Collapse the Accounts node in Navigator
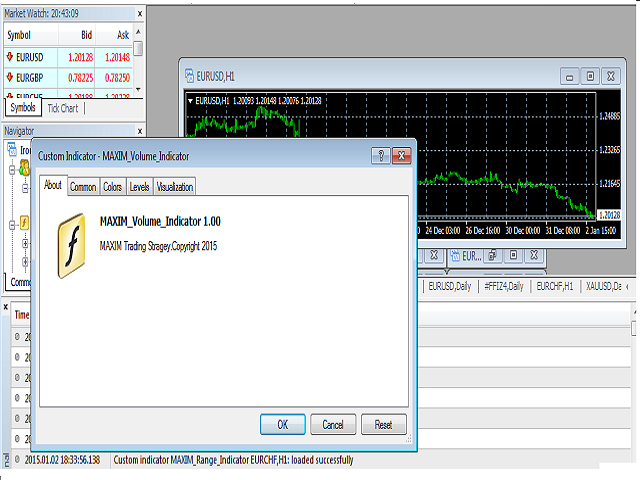Screen dimensions: 640x480 [12, 170]
